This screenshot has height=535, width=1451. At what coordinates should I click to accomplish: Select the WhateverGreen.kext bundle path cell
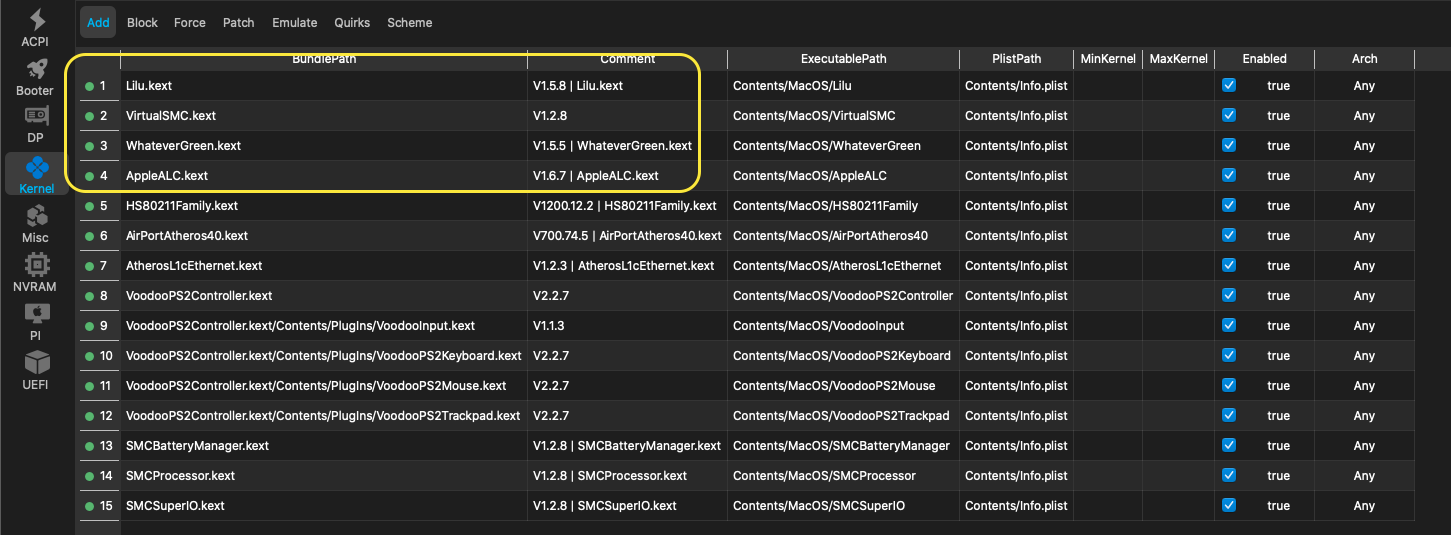click(x=324, y=146)
